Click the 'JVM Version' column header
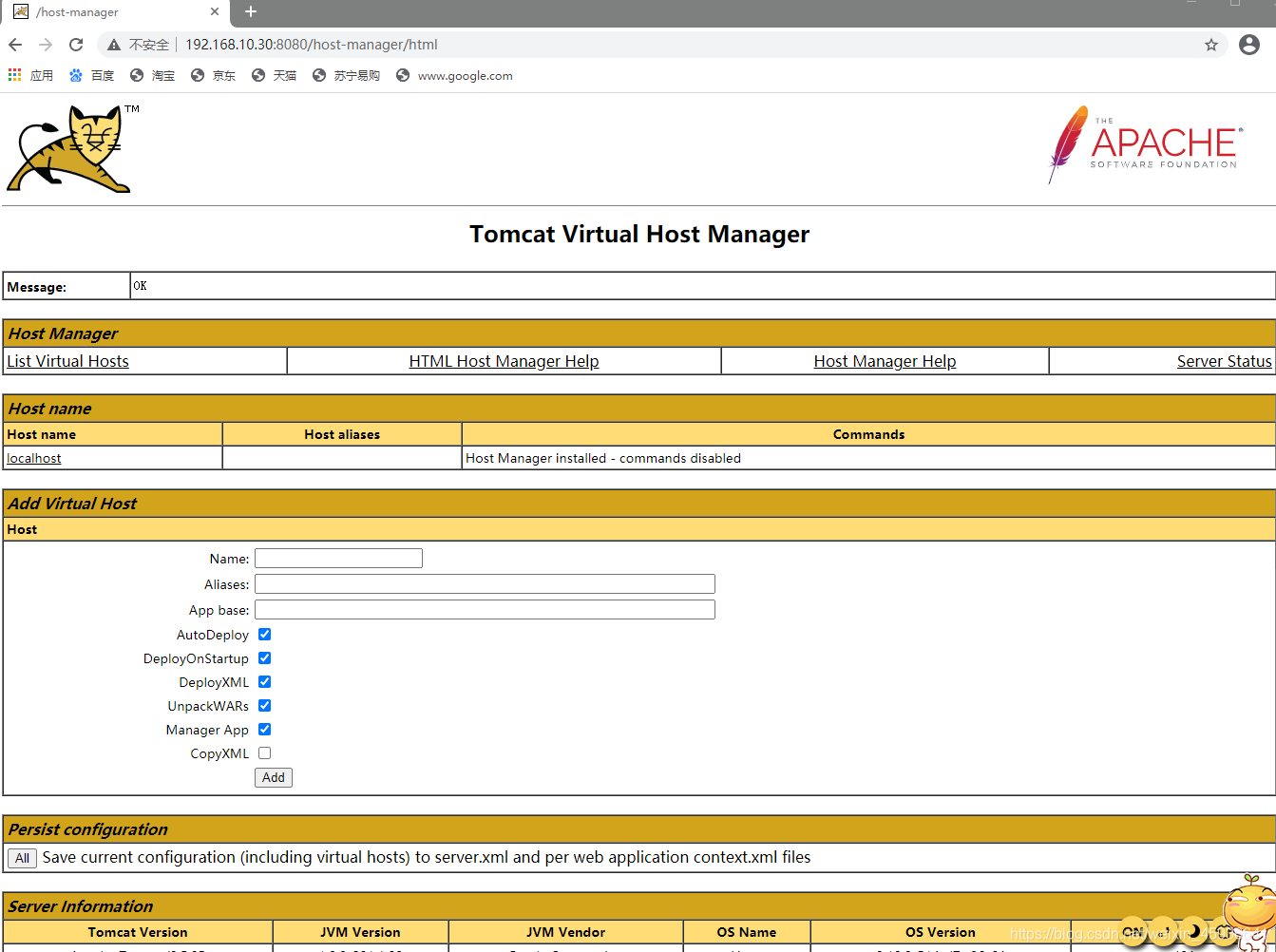Image resolution: width=1276 pixels, height=952 pixels. 360,932
